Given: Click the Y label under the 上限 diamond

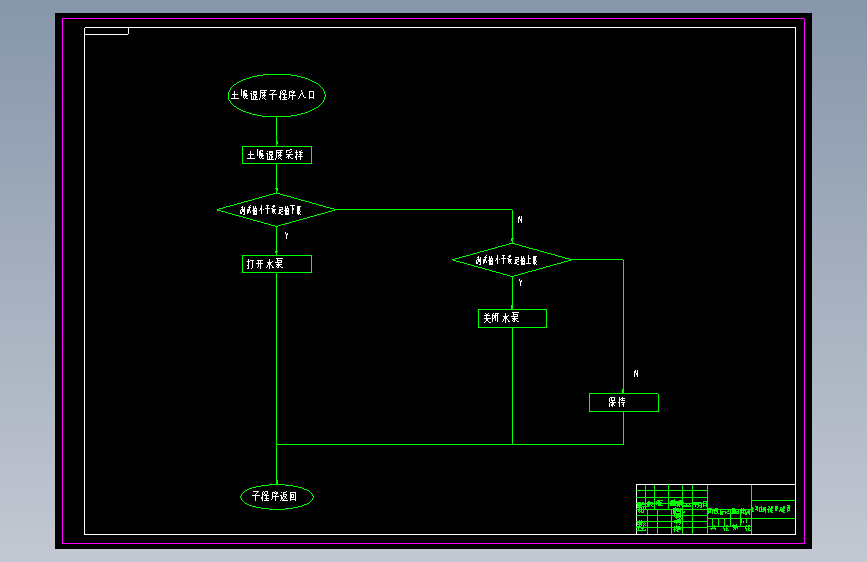Looking at the screenshot, I should [520, 283].
